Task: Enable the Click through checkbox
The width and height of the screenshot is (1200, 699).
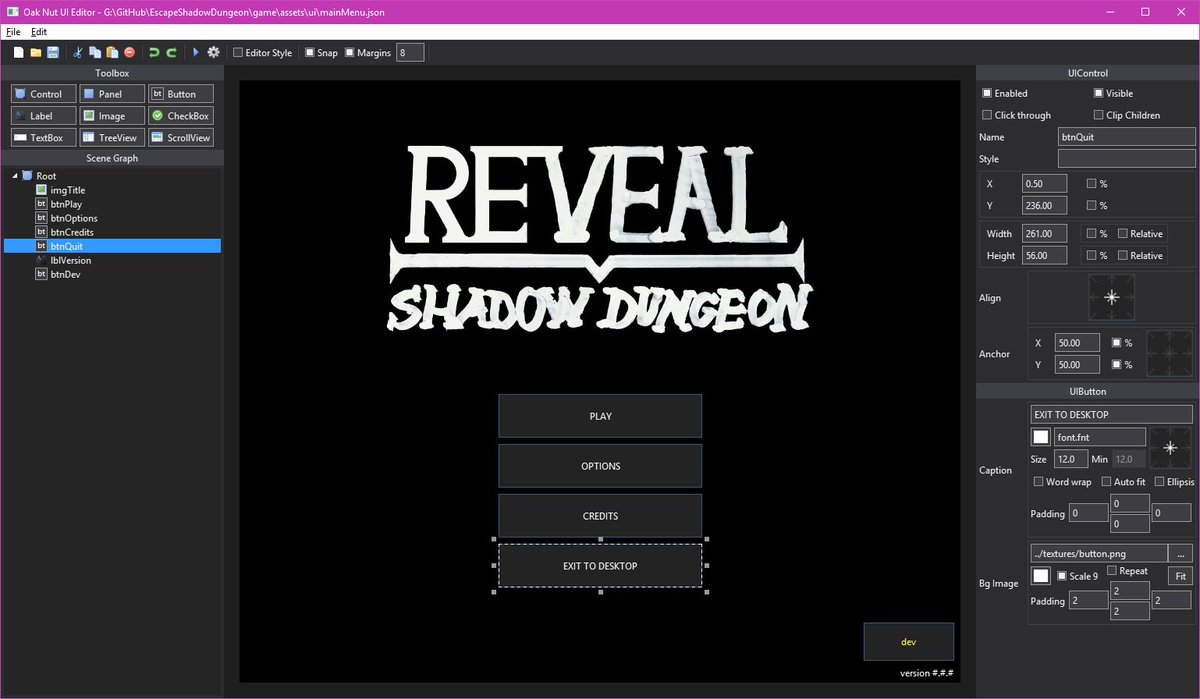Action: [987, 115]
